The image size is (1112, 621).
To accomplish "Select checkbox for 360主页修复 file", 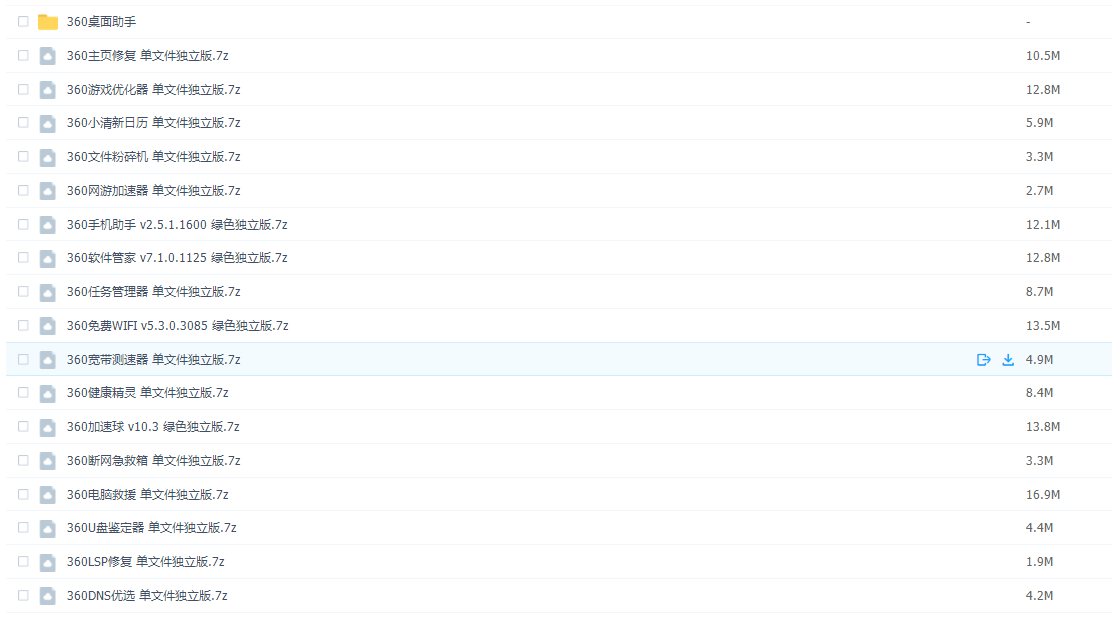I will pyautogui.click(x=23, y=55).
